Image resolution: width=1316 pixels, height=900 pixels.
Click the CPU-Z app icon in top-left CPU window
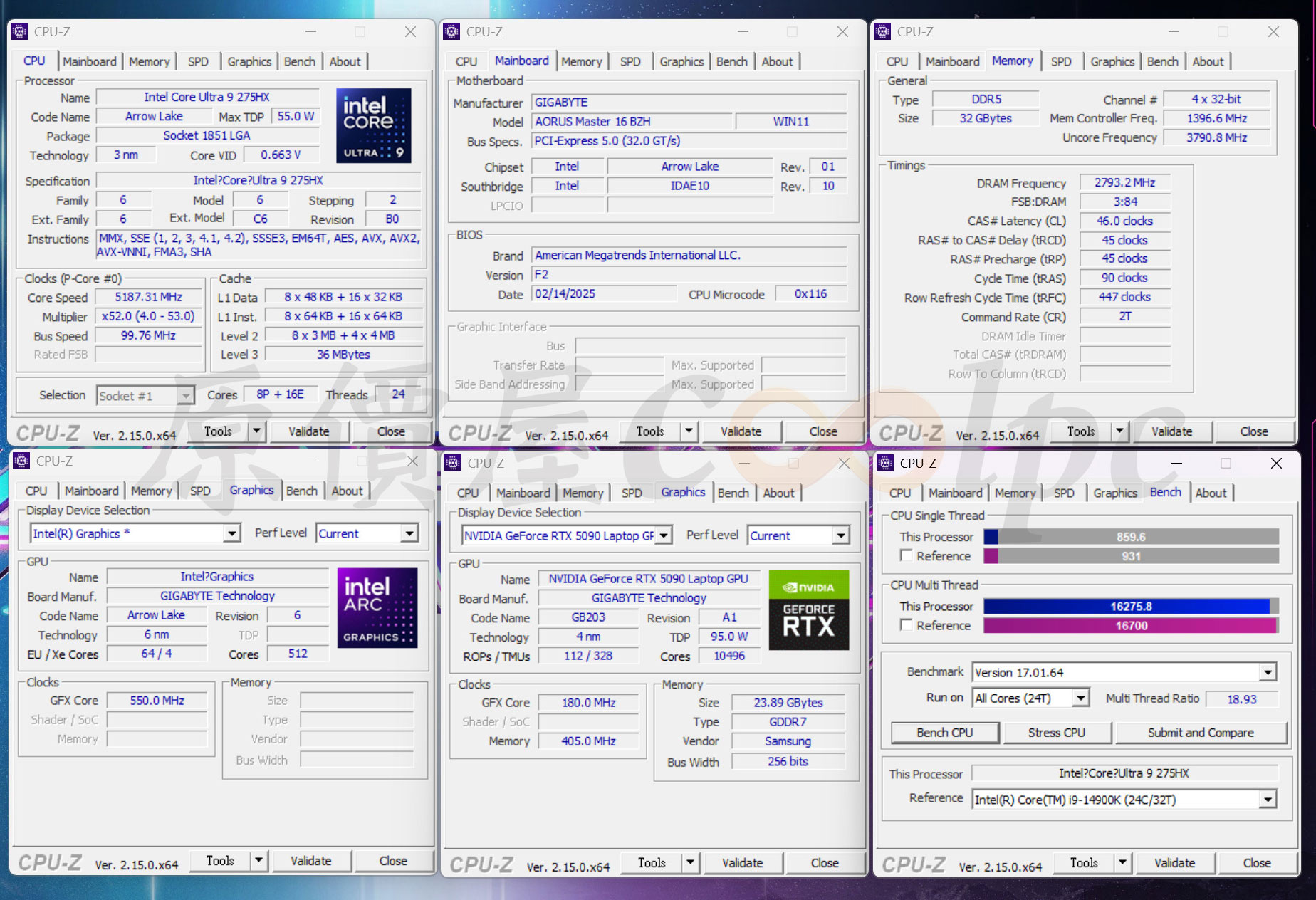[20, 31]
